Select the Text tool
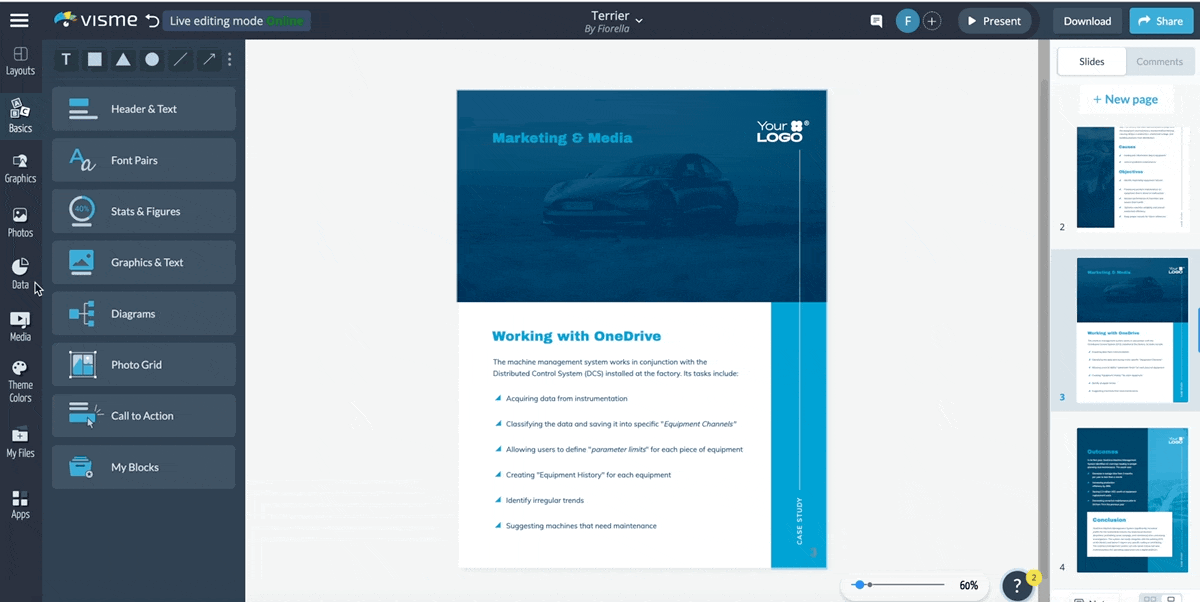1200x602 pixels. tap(65, 59)
